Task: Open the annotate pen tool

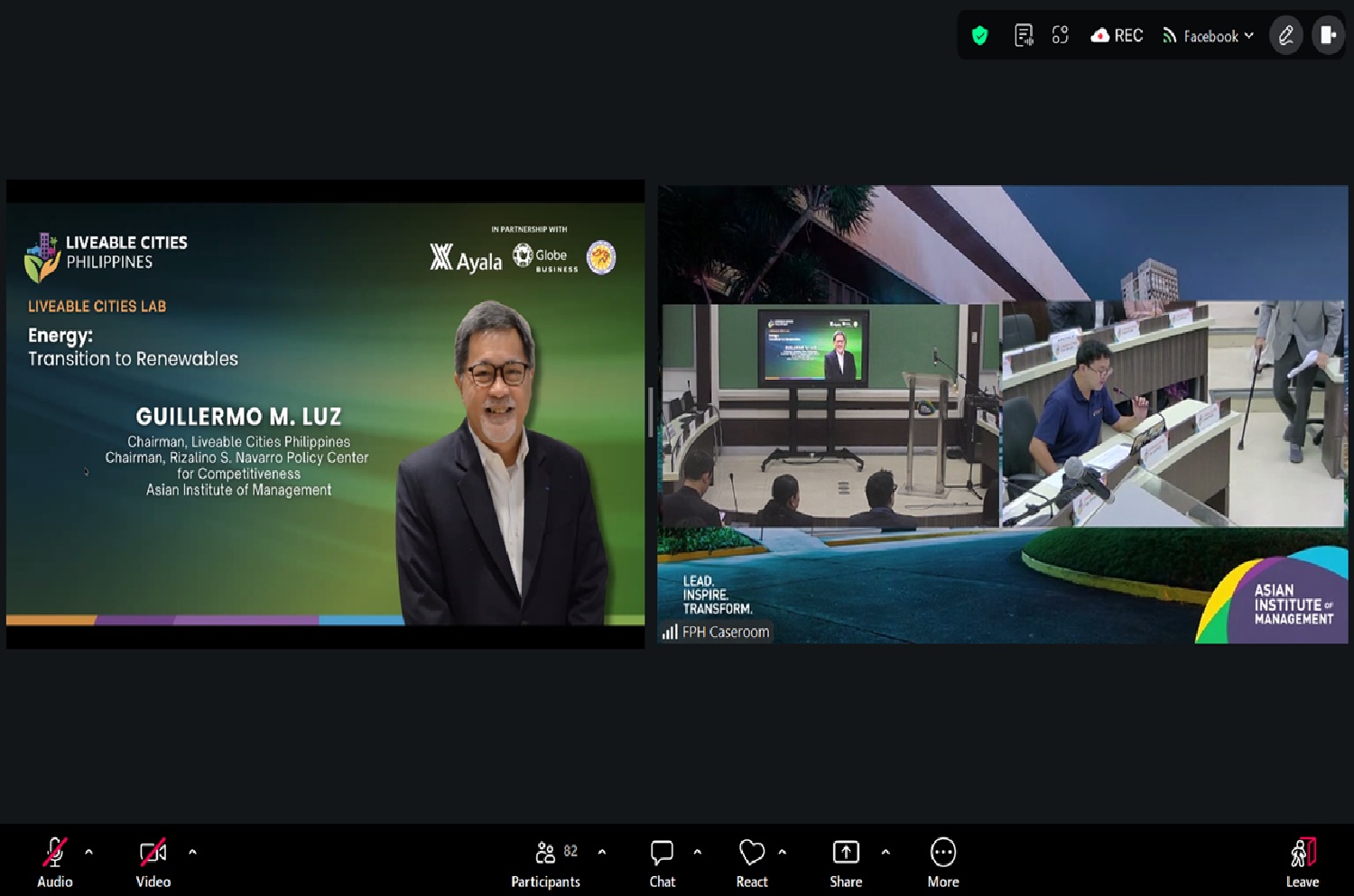Action: (1286, 36)
